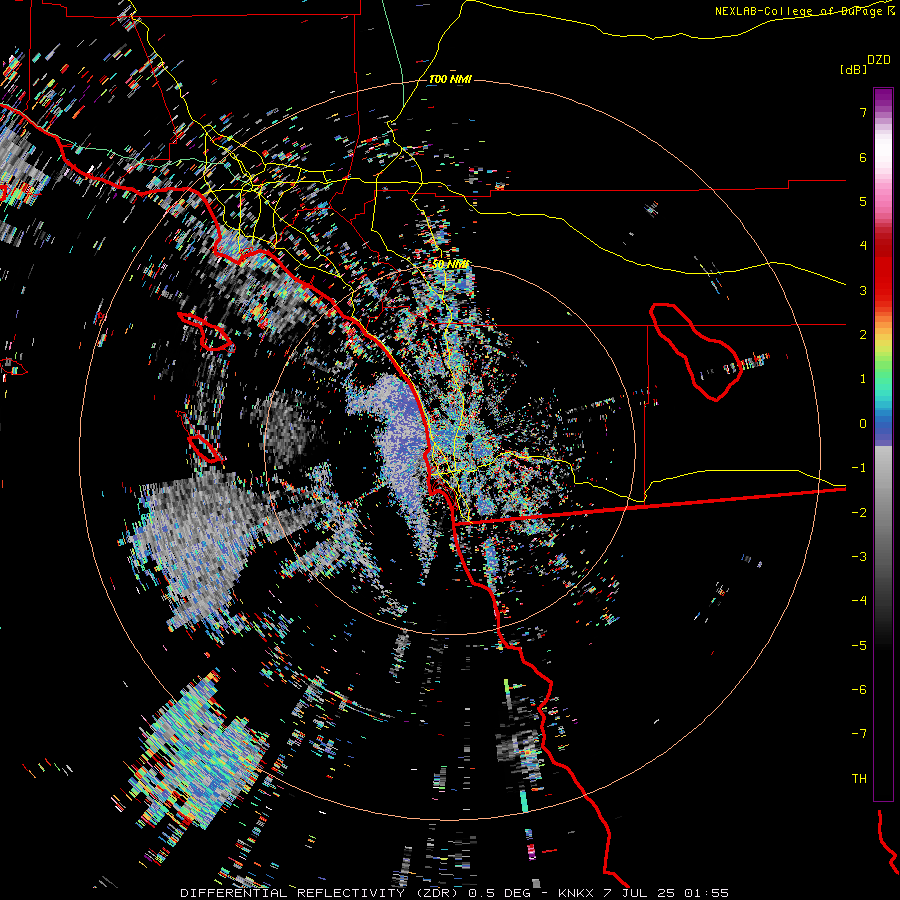This screenshot has height=900, width=900.
Task: Select the 0 dB scale label
Action: point(863,424)
